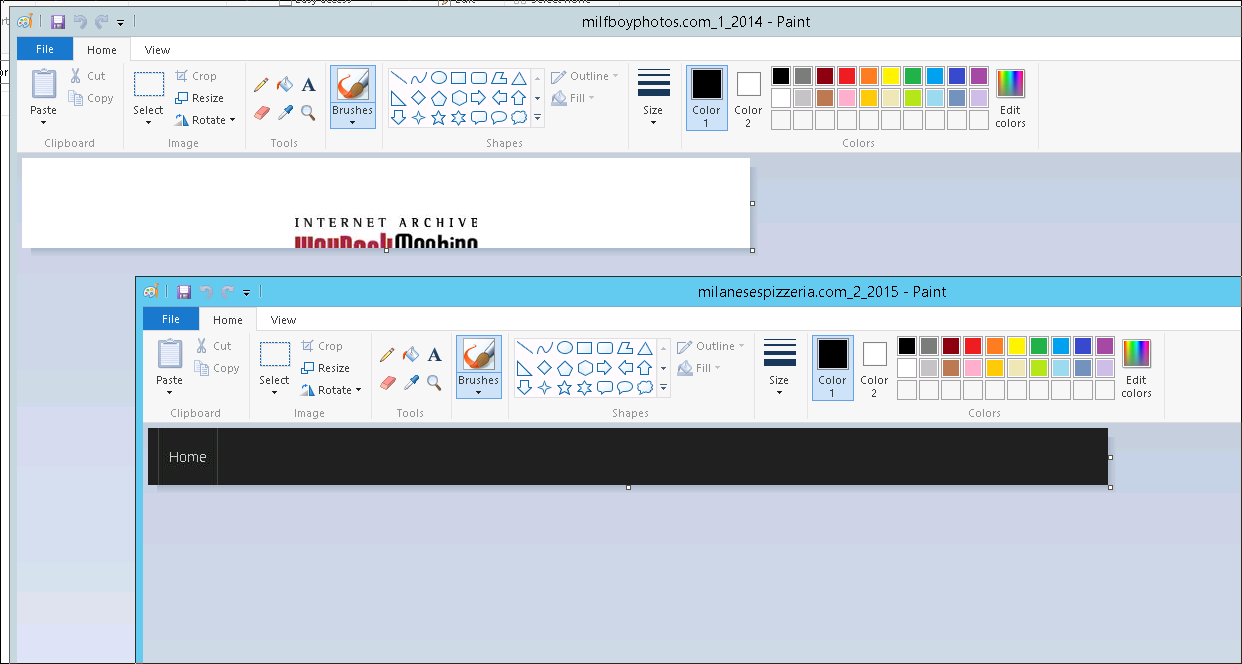The height and width of the screenshot is (664, 1242).
Task: Choose the Right arrow shape in milfboyphotos window
Action: point(478,98)
